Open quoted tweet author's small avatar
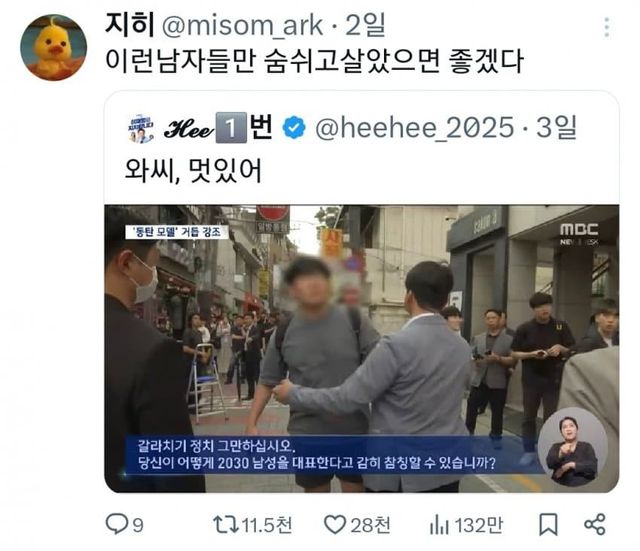The image size is (640, 551). coord(141,129)
